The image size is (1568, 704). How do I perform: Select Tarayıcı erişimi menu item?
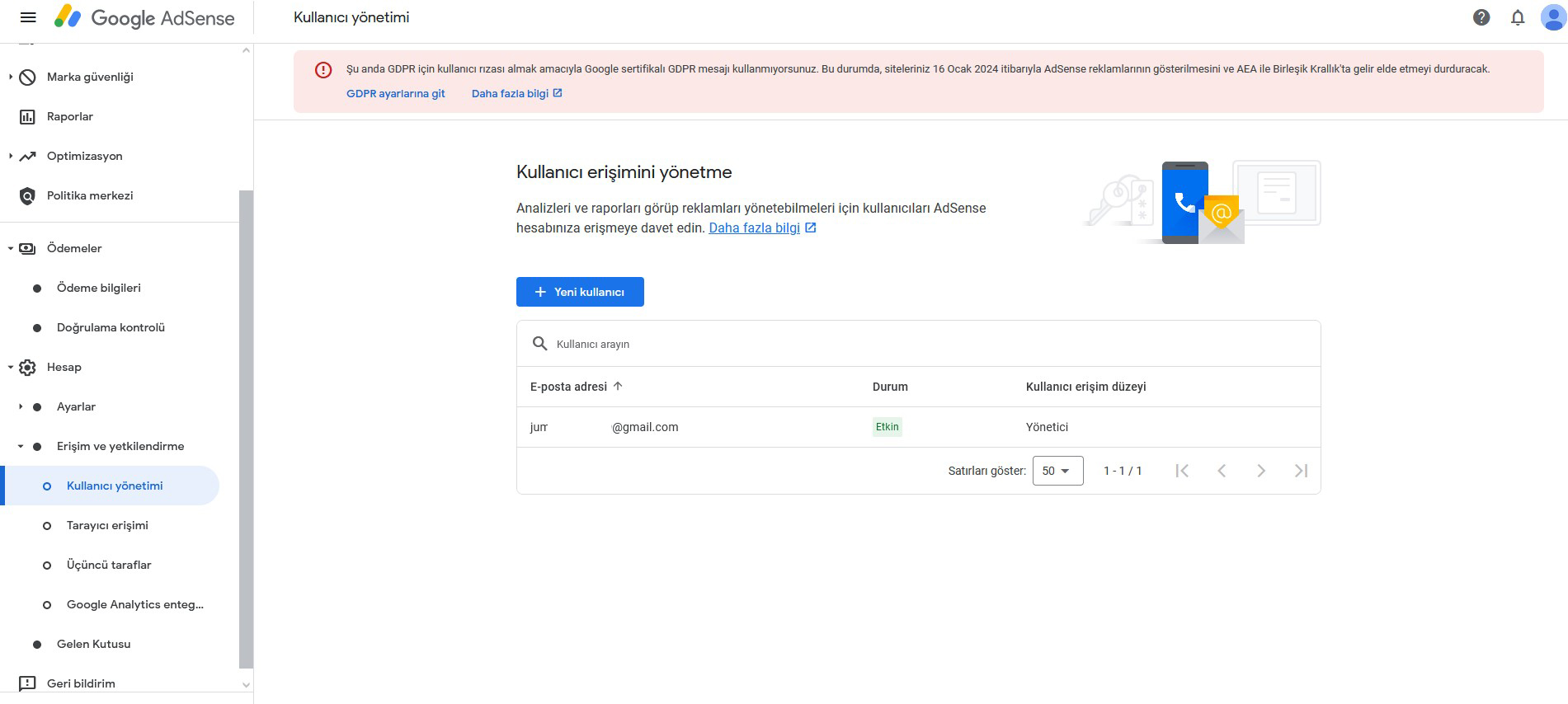tap(107, 525)
